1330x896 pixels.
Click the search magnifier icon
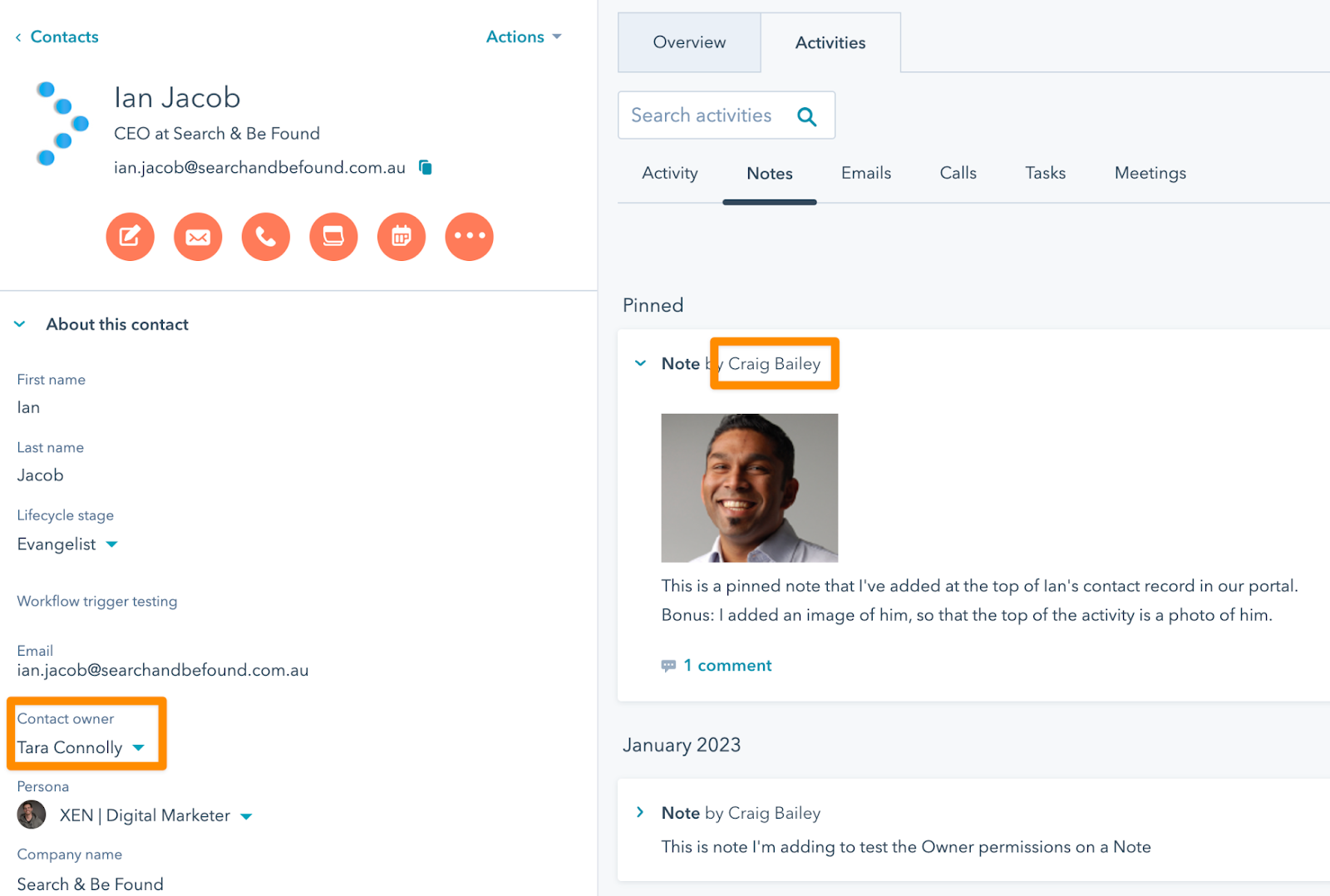pos(806,116)
